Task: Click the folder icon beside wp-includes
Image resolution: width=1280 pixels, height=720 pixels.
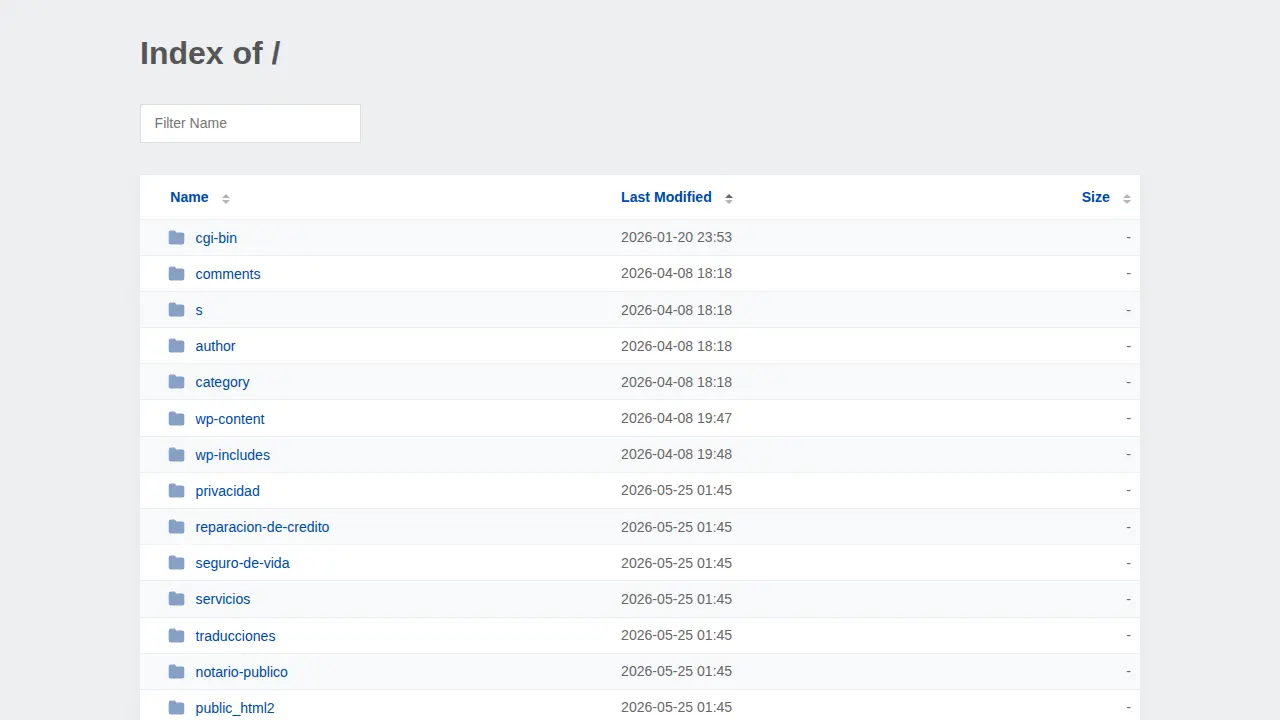Action: (x=177, y=454)
